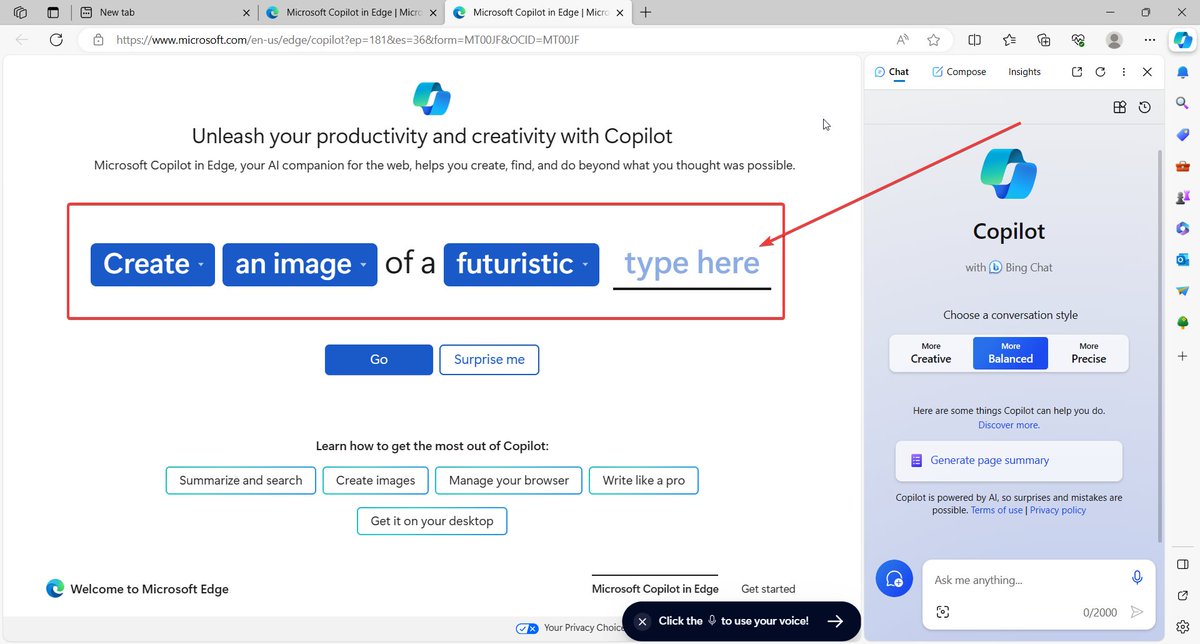Expand the 'futuristic' dropdown

point(522,265)
